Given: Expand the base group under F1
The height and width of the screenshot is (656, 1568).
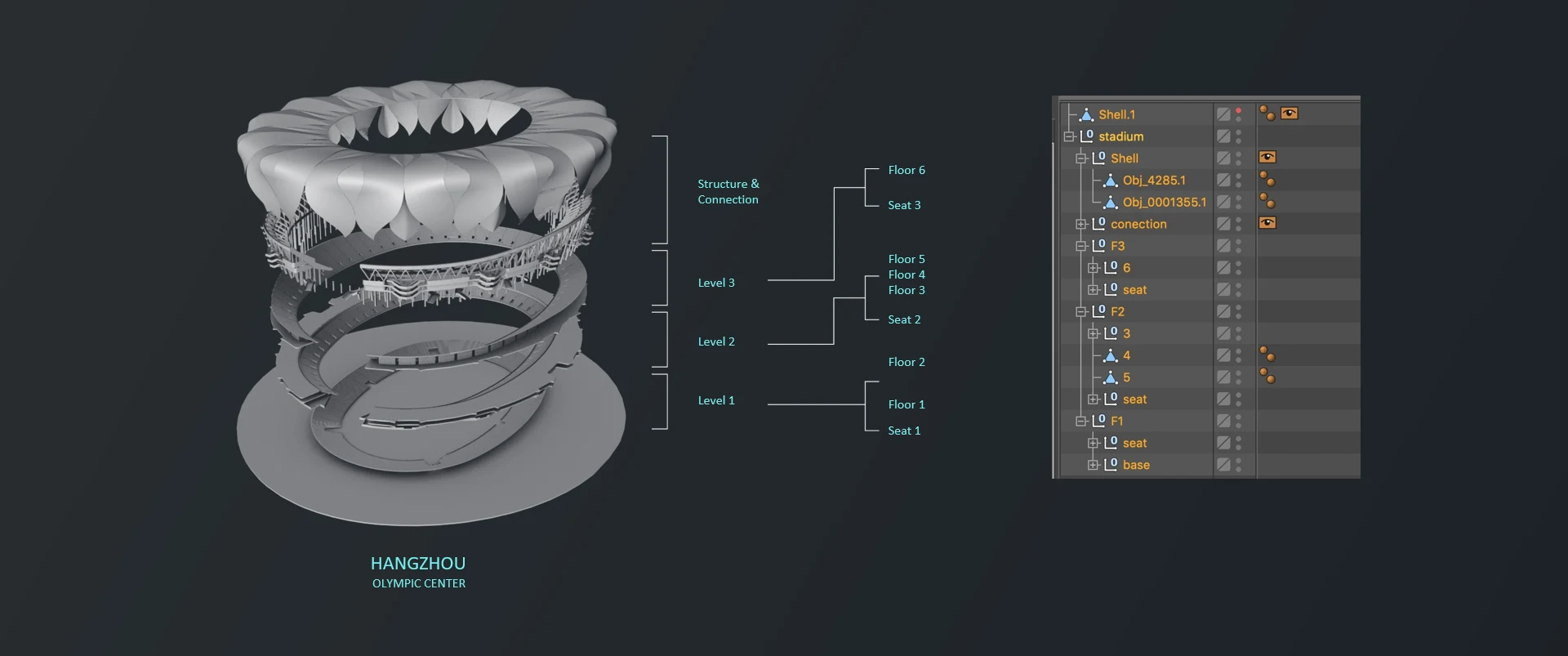Looking at the screenshot, I should coord(1093,465).
